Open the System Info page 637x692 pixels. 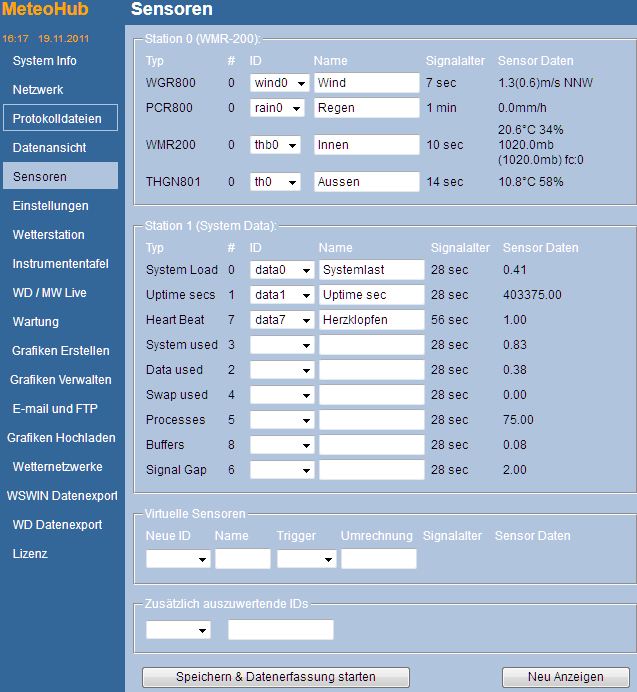point(45,61)
